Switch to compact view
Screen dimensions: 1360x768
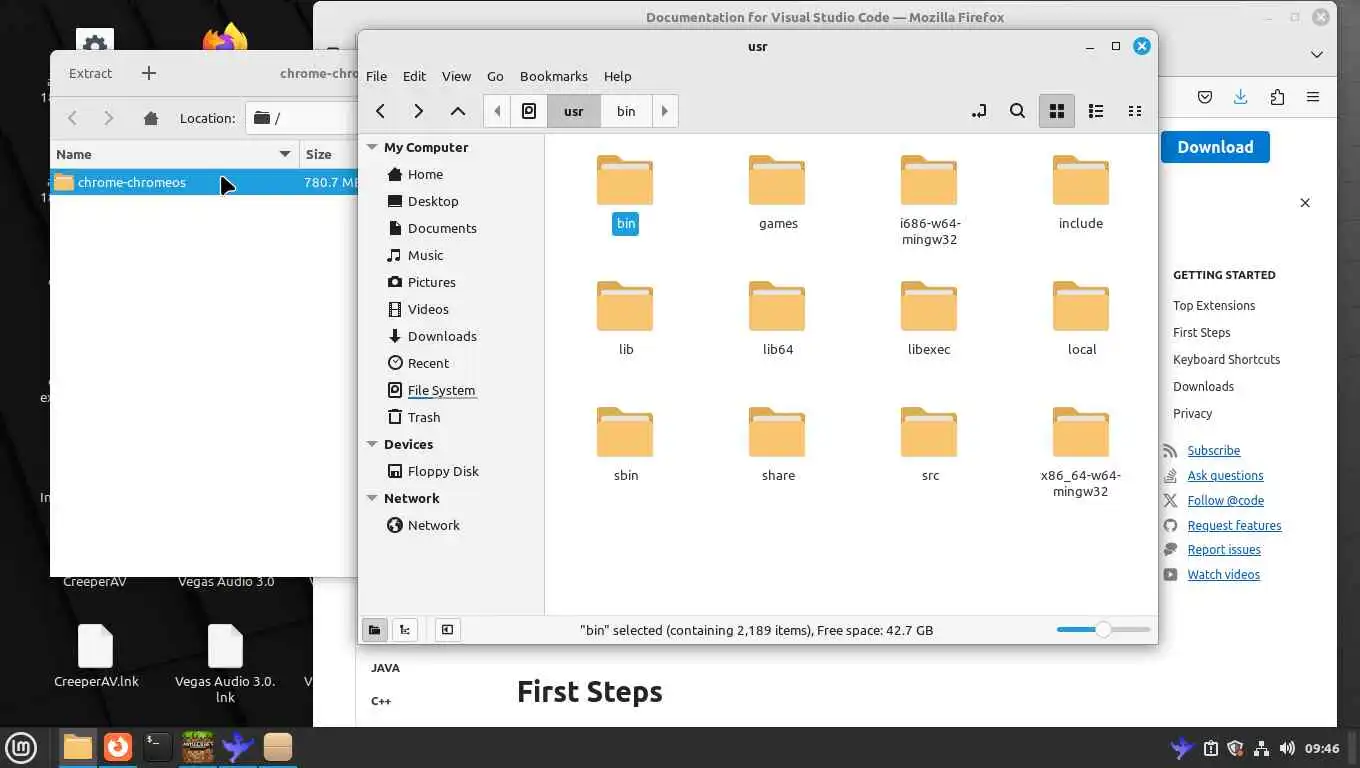click(x=1135, y=111)
